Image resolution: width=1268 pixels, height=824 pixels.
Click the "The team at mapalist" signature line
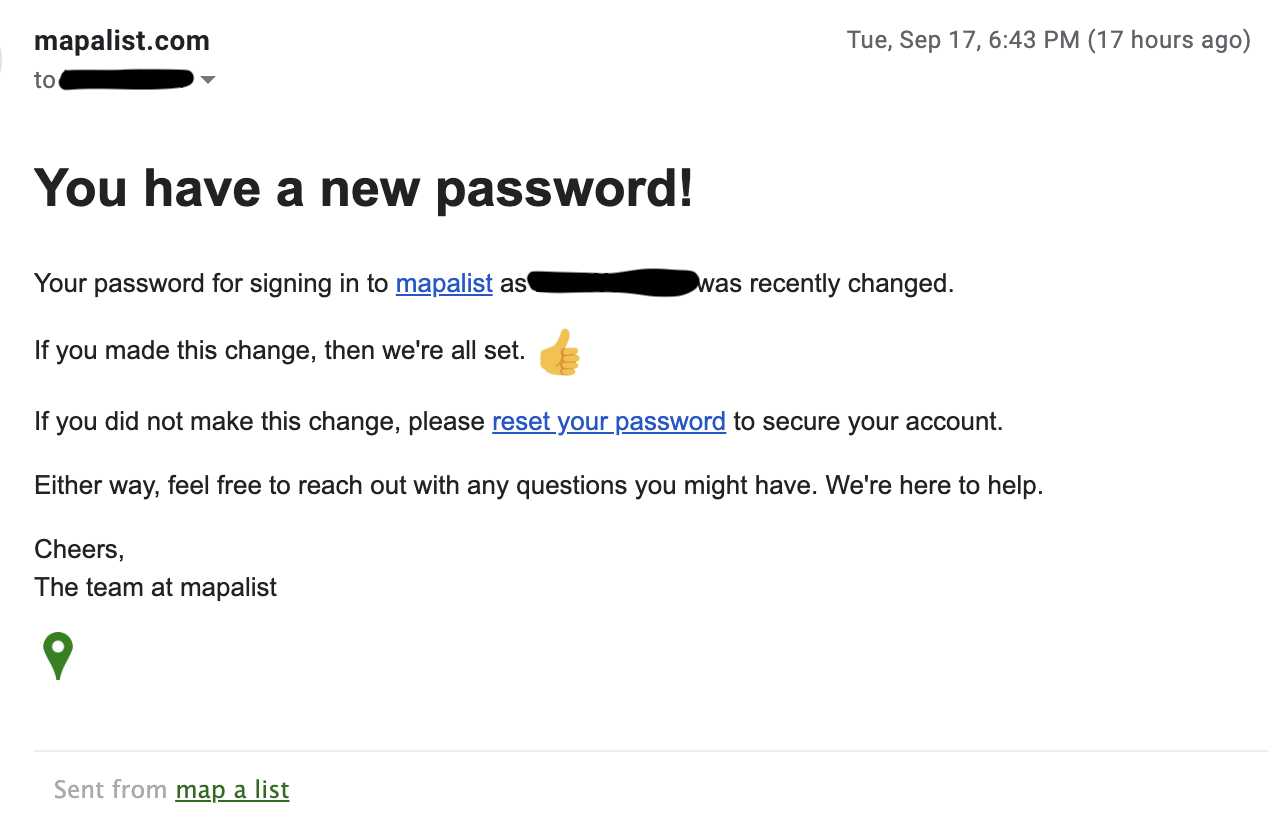(155, 587)
